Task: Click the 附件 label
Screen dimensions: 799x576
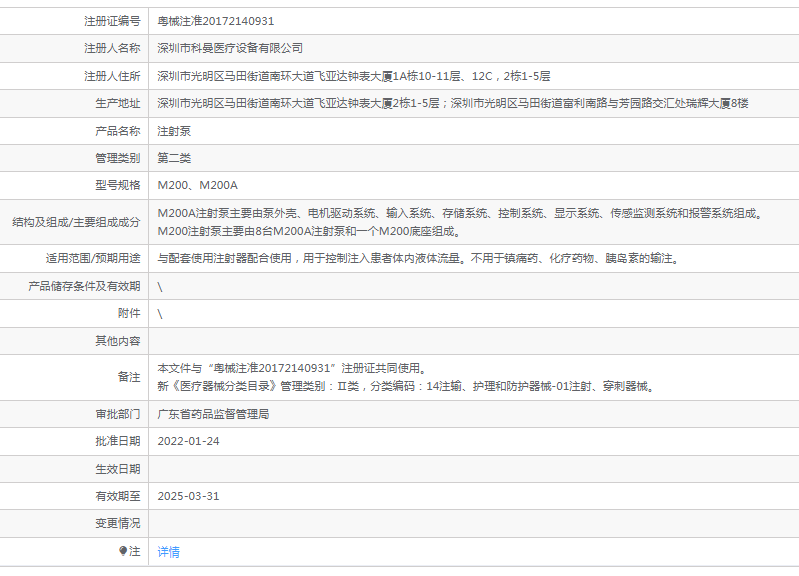Action: click(129, 313)
